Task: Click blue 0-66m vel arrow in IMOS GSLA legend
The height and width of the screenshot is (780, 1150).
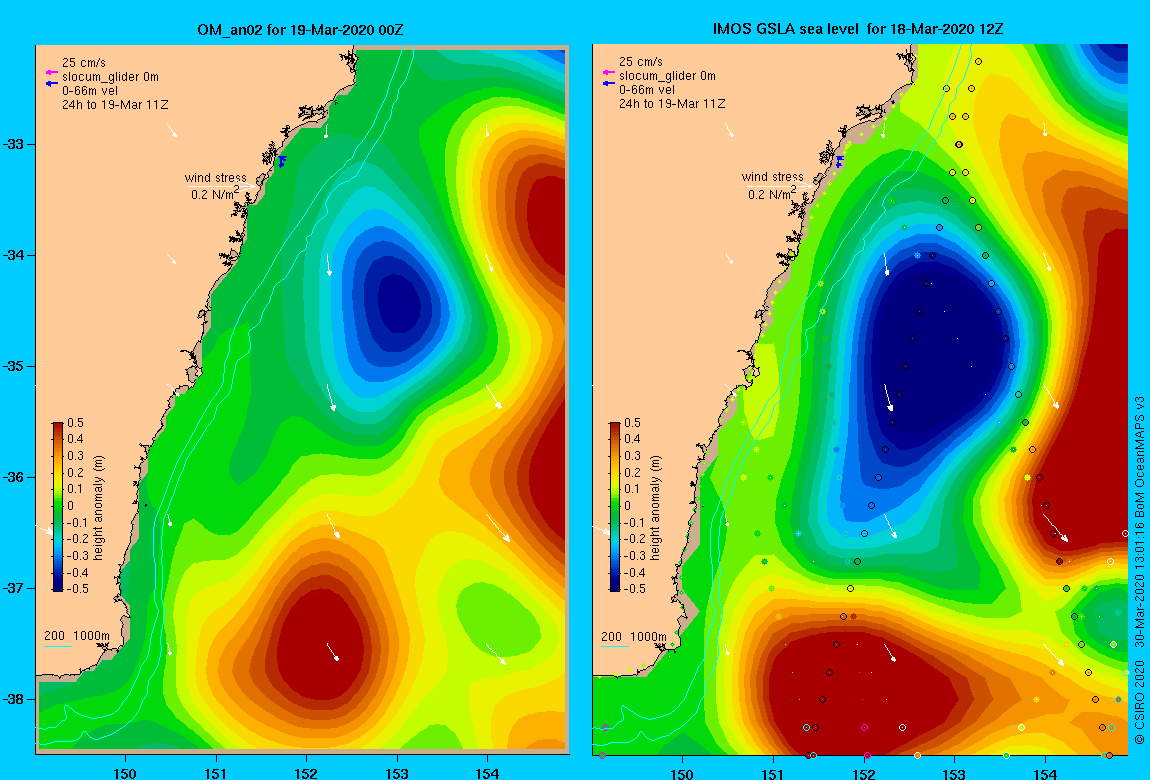Action: [608, 83]
